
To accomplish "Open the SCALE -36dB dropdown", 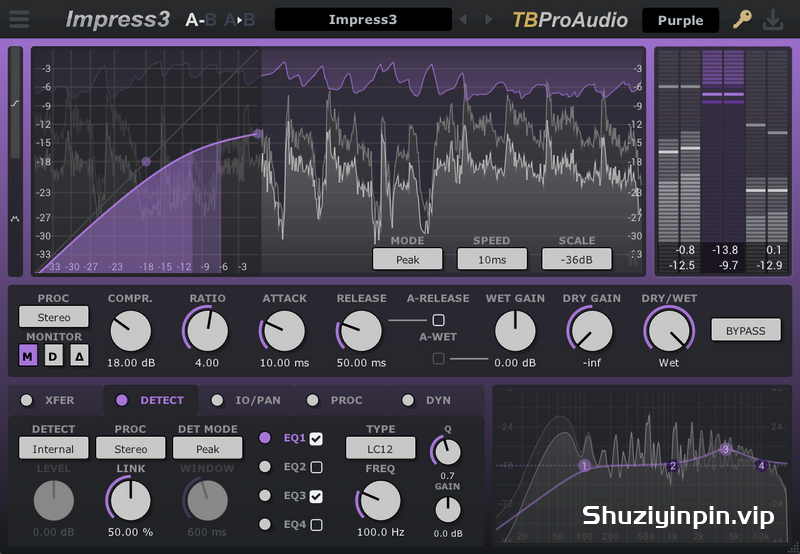I will (x=577, y=259).
